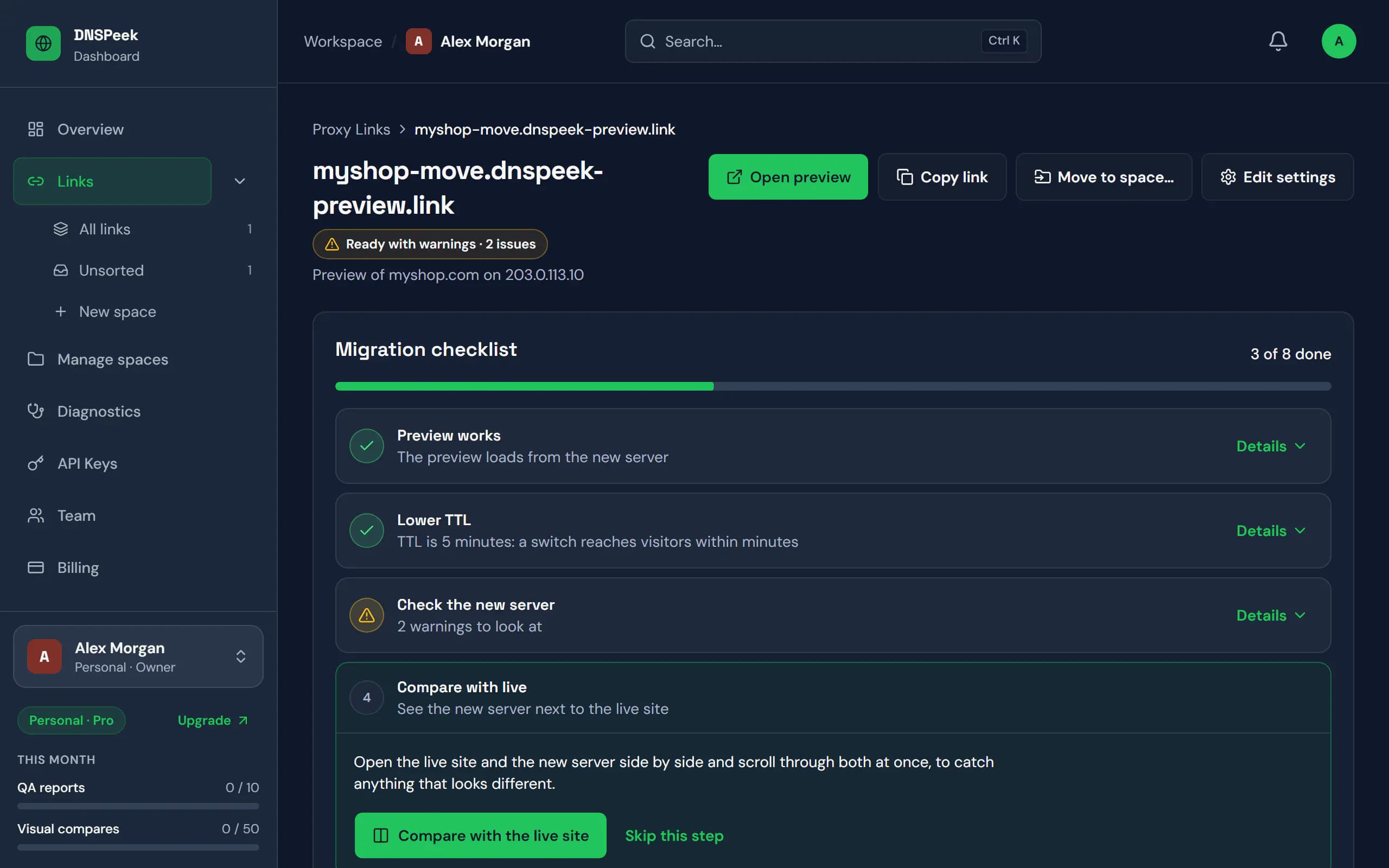Open the green user avatar menu
The width and height of the screenshot is (1389, 868).
[1339, 41]
